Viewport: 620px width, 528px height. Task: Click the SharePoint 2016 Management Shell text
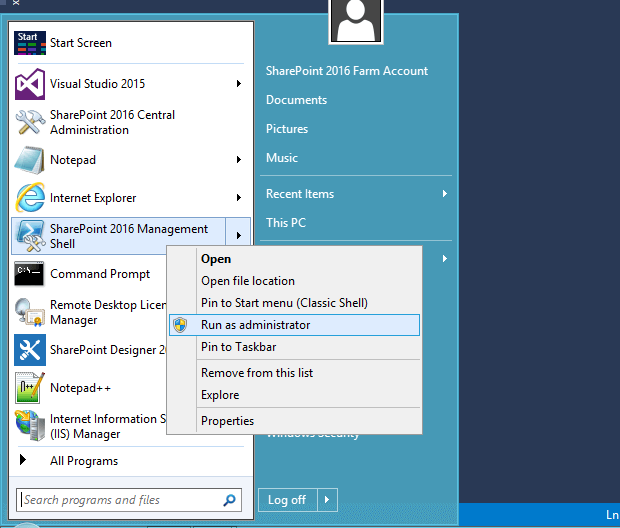click(x=129, y=236)
